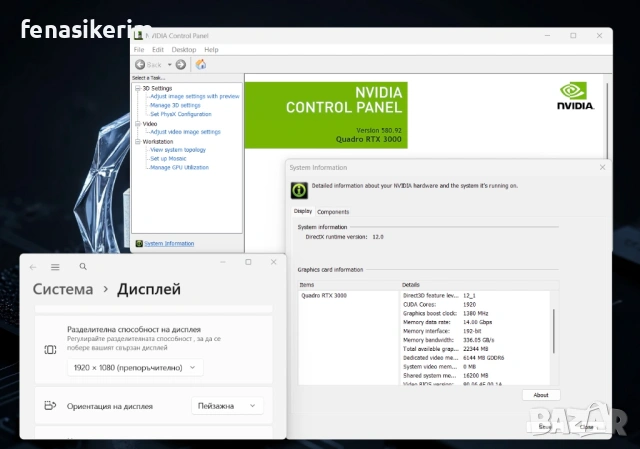Select Adjust video image settings
This screenshot has width=640, height=449.
pos(185,132)
